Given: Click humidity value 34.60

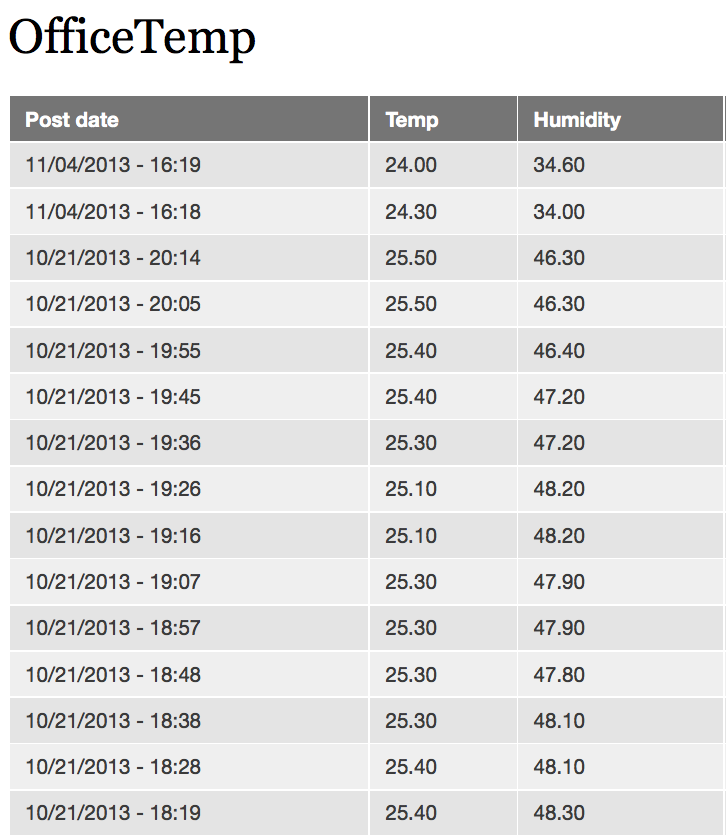Looking at the screenshot, I should (x=559, y=165).
